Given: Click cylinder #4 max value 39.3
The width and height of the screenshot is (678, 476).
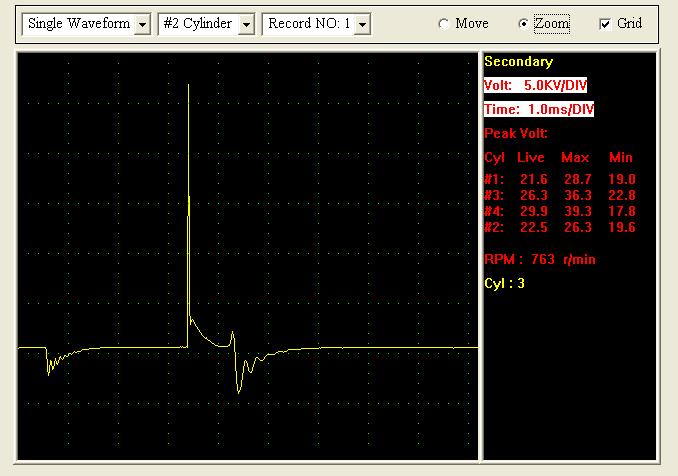Looking at the screenshot, I should coord(578,211).
